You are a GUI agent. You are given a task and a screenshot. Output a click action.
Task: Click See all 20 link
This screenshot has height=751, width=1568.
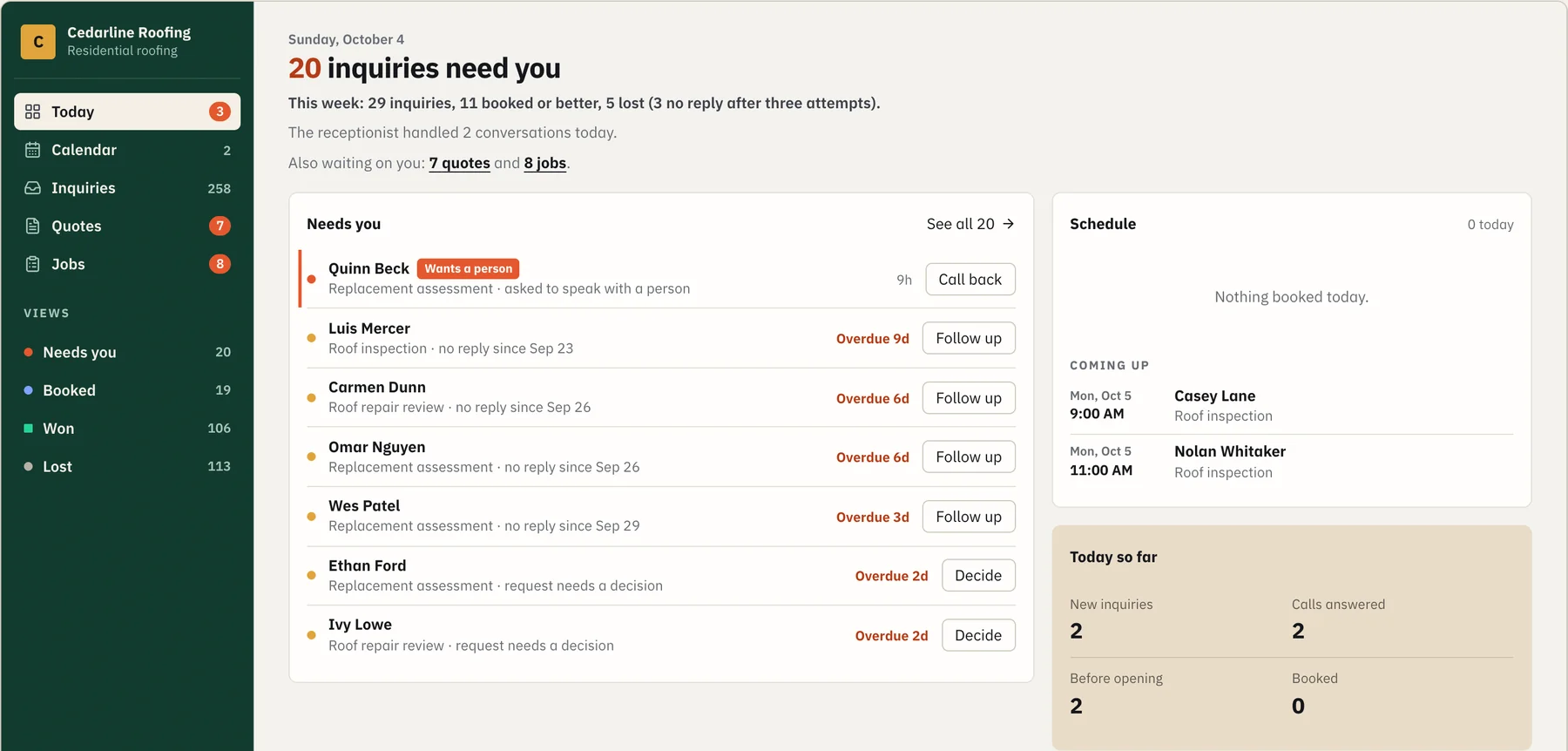pyautogui.click(x=970, y=224)
